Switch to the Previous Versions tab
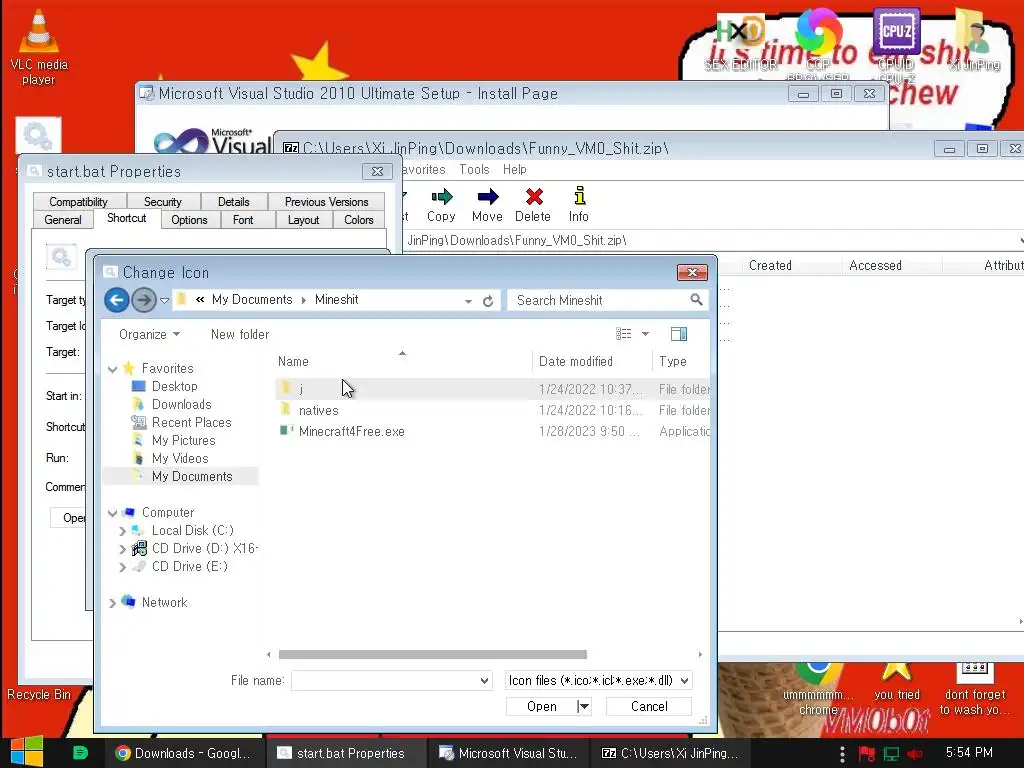The image size is (1024, 768). 327,202
